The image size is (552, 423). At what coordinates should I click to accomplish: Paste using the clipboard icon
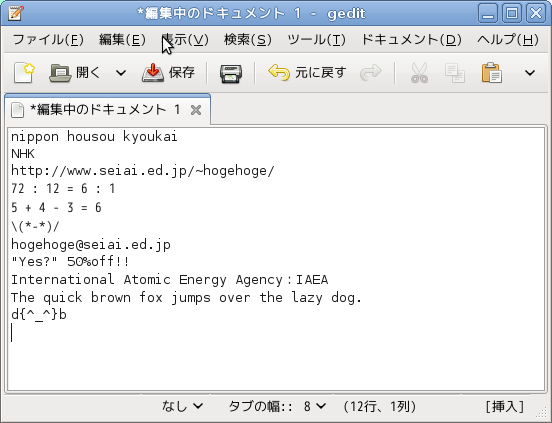point(491,72)
